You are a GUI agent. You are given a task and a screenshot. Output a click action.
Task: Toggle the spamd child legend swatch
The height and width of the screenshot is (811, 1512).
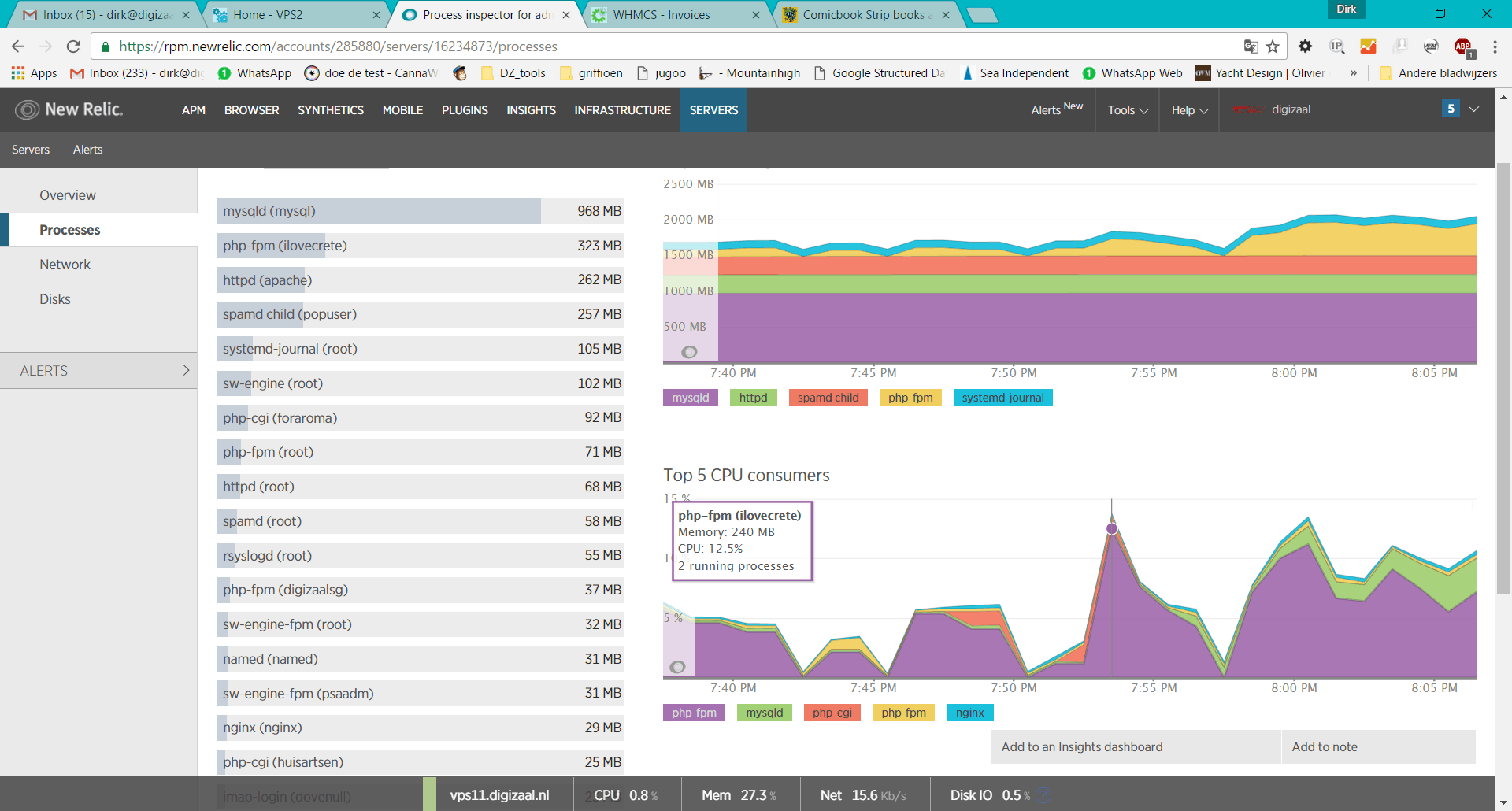point(828,398)
